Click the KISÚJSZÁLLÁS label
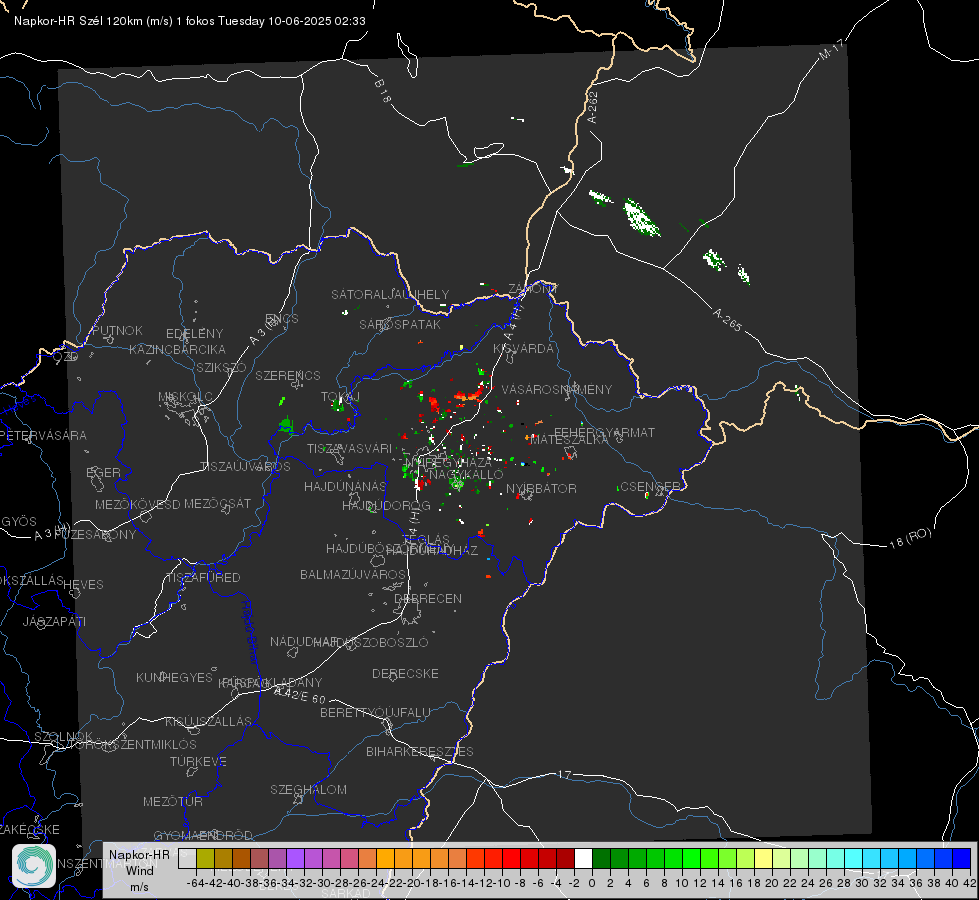 click(x=208, y=721)
